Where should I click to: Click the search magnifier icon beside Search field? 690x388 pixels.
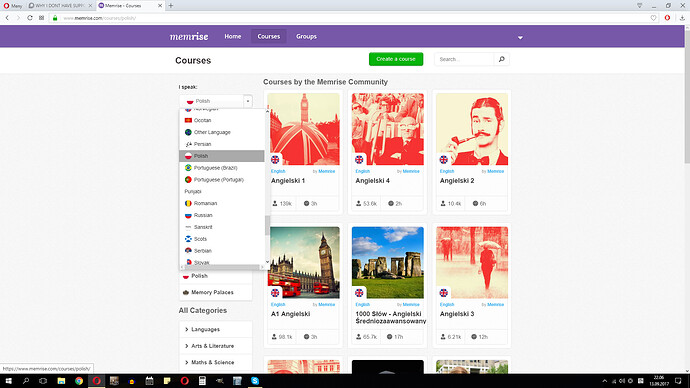501,59
